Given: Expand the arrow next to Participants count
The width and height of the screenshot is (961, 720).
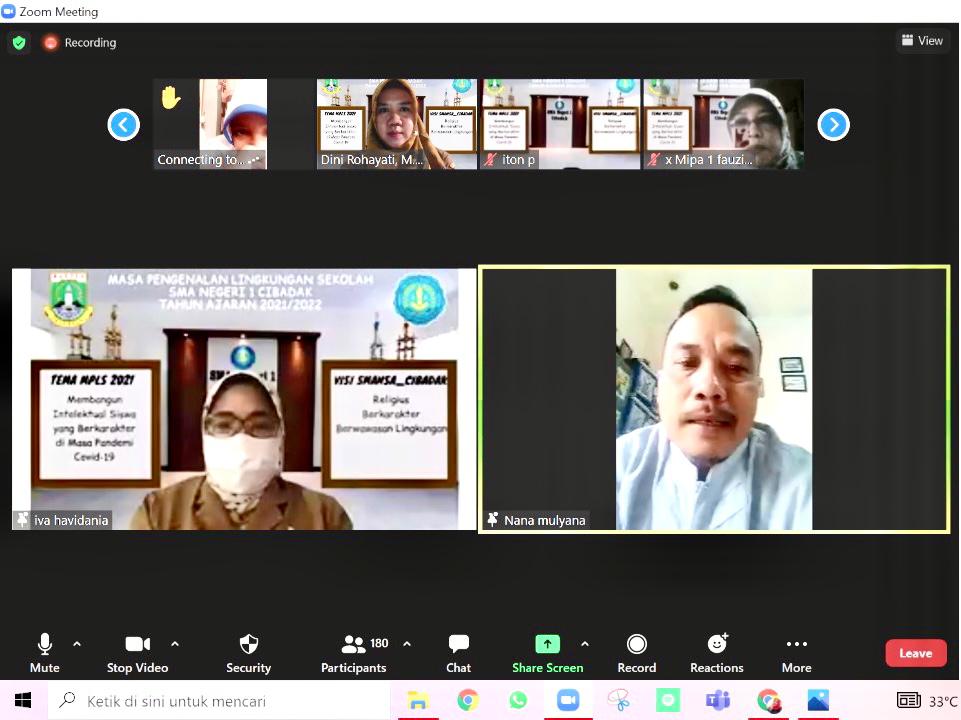Looking at the screenshot, I should (407, 644).
